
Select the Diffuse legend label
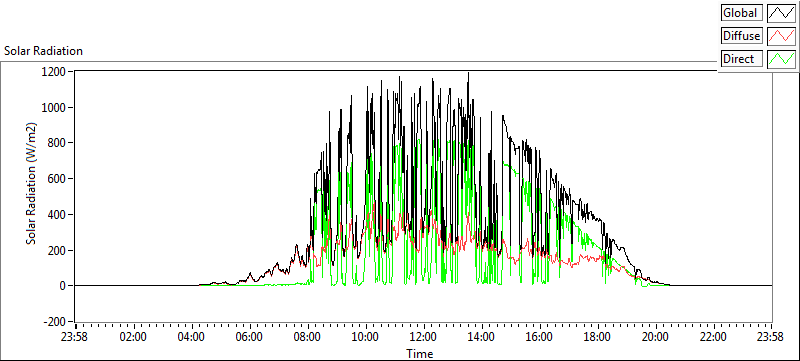click(x=742, y=36)
